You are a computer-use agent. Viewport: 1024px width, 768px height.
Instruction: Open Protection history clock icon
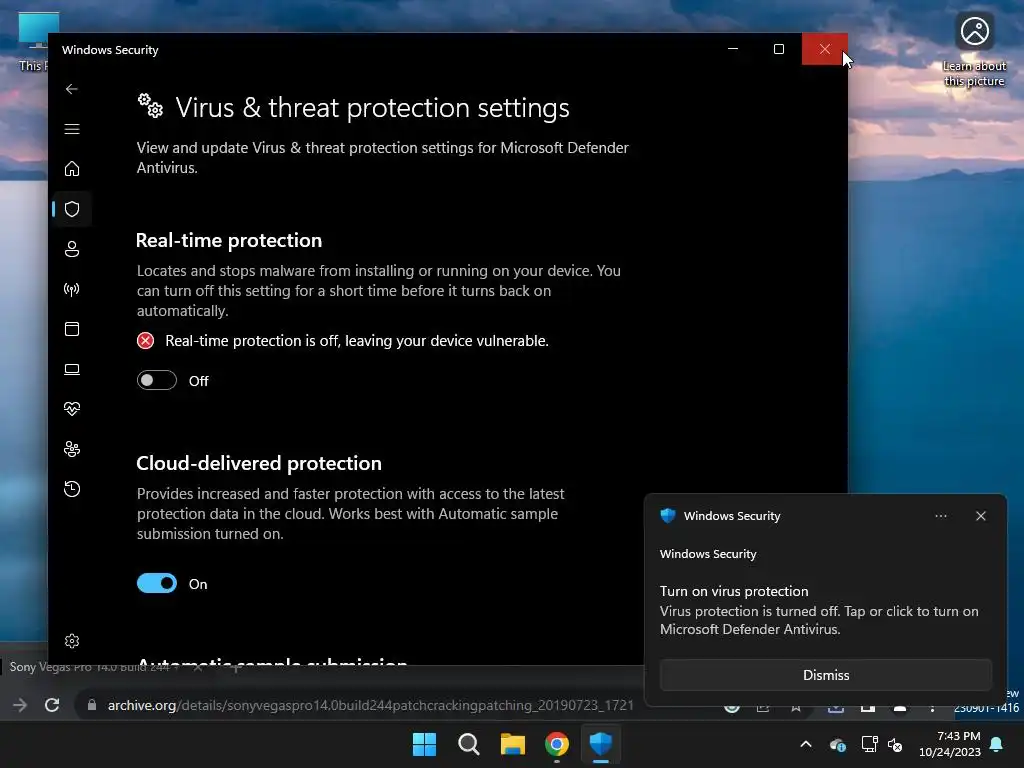(x=72, y=489)
